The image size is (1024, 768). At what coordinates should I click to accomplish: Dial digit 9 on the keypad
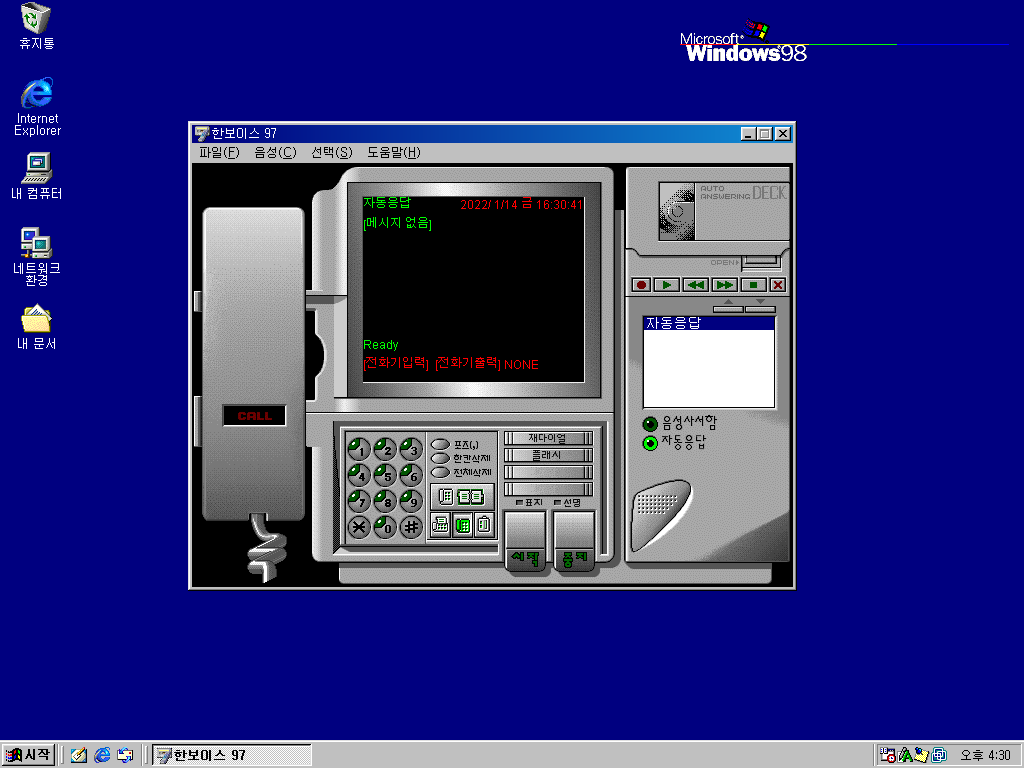coord(411,501)
